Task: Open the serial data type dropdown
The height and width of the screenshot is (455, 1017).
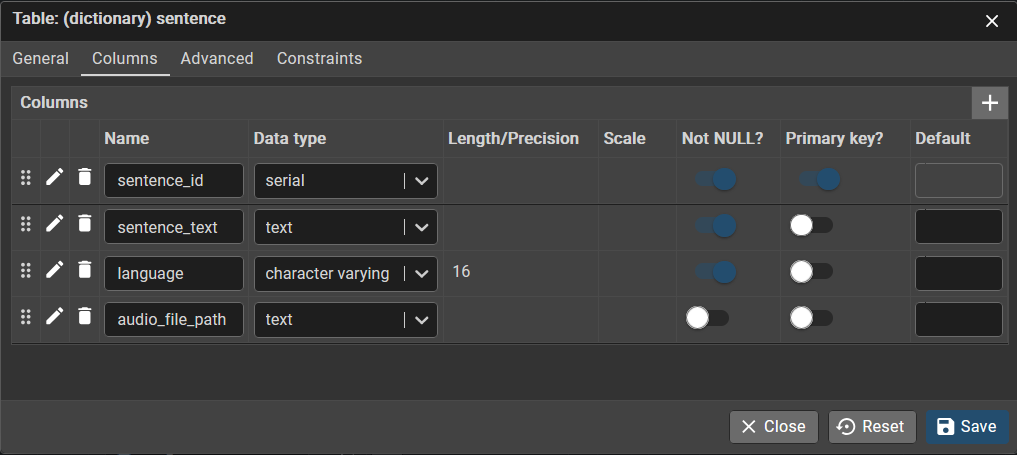Action: [x=346, y=181]
